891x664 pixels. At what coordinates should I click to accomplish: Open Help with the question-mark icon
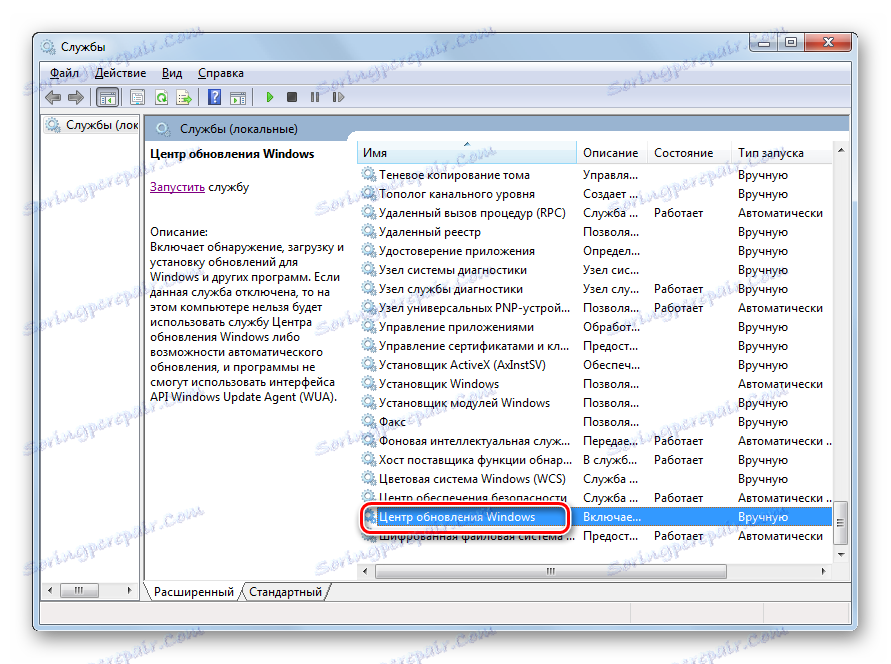click(214, 97)
